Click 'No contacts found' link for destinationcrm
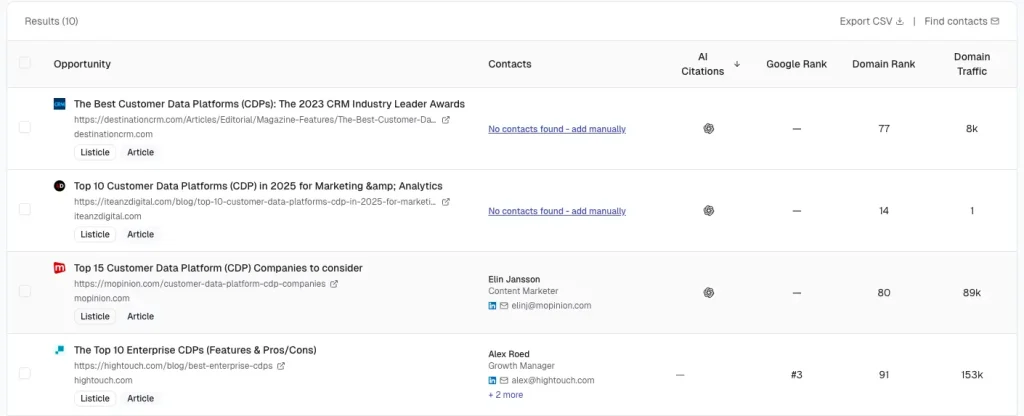 click(x=557, y=129)
